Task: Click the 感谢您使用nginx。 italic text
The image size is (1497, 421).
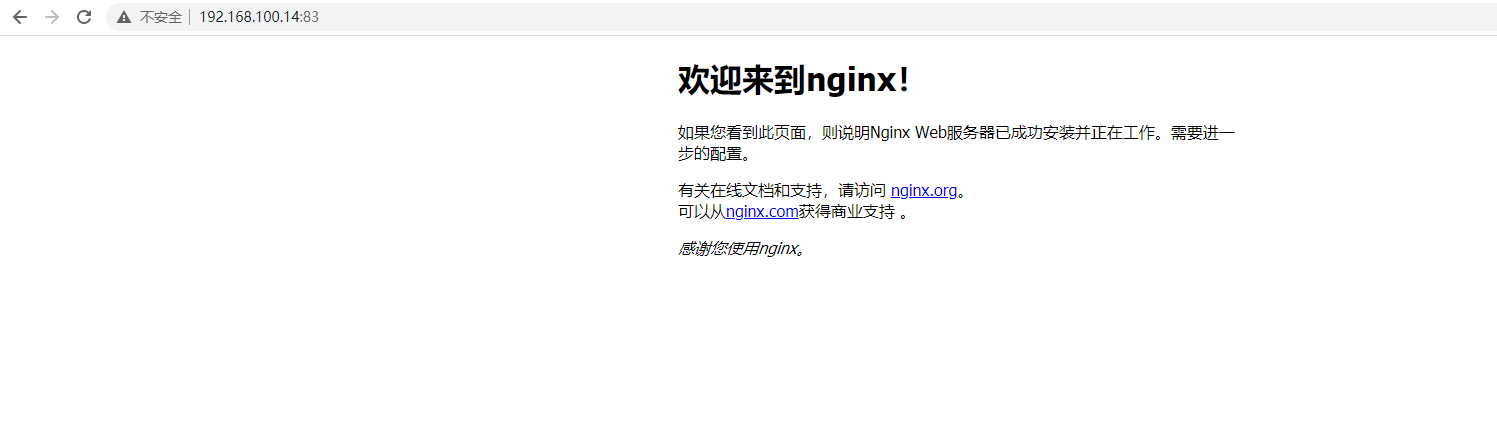Action: (742, 249)
